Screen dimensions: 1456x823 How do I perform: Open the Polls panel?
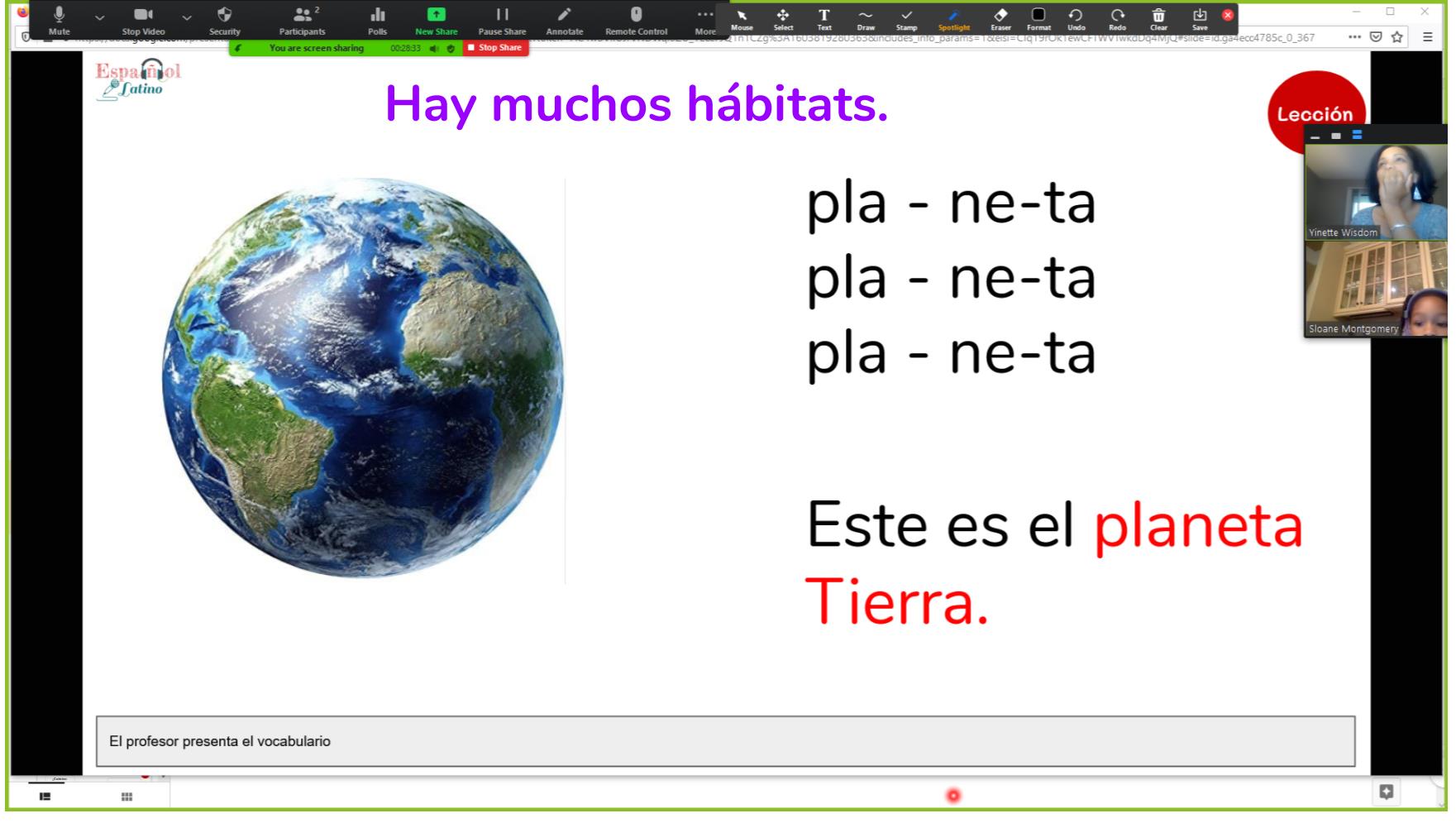377,20
